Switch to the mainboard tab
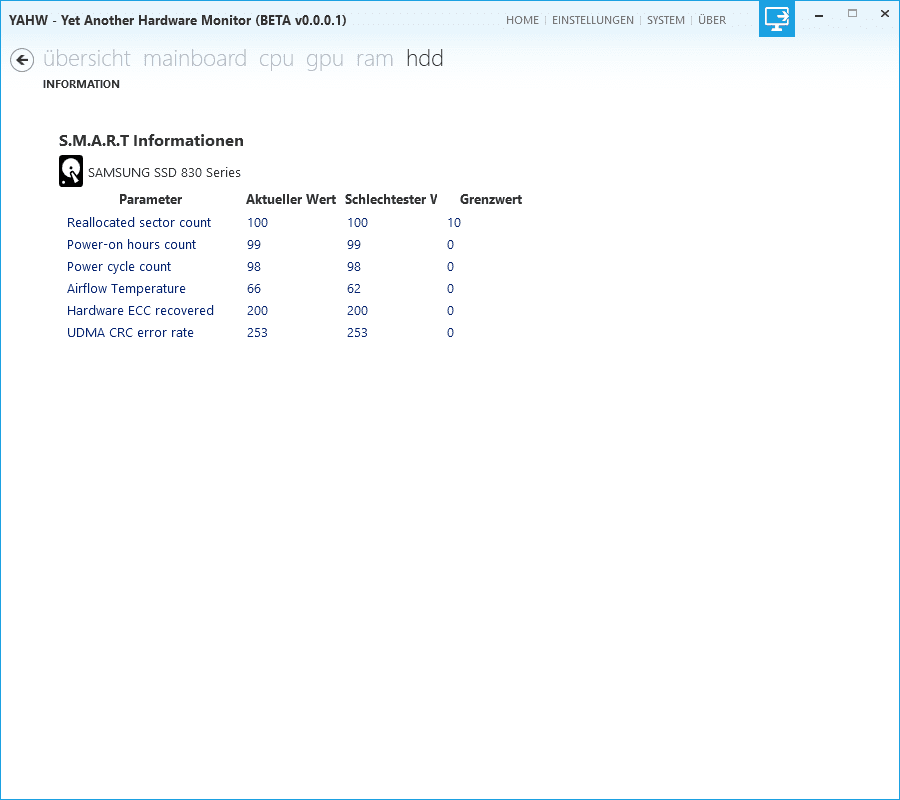The height and width of the screenshot is (800, 900). [195, 59]
